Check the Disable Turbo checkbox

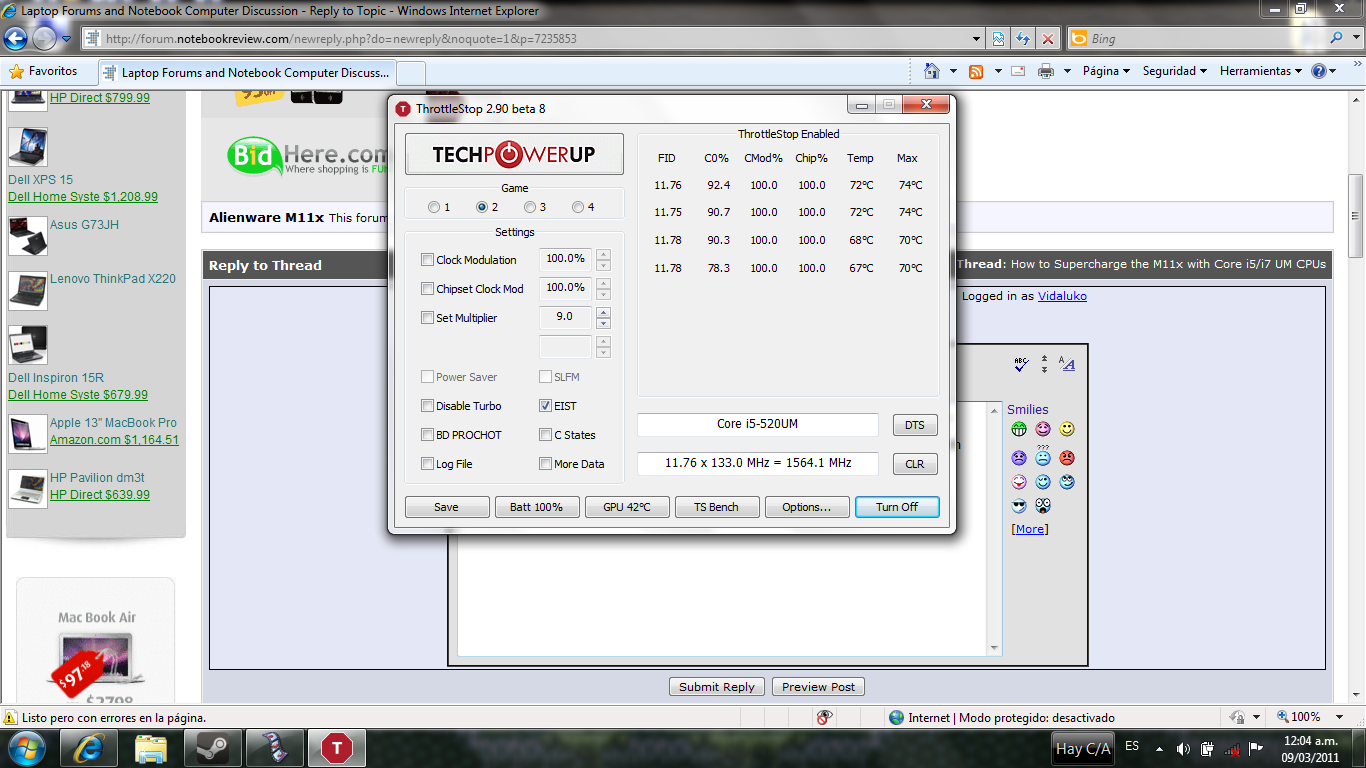[428, 406]
